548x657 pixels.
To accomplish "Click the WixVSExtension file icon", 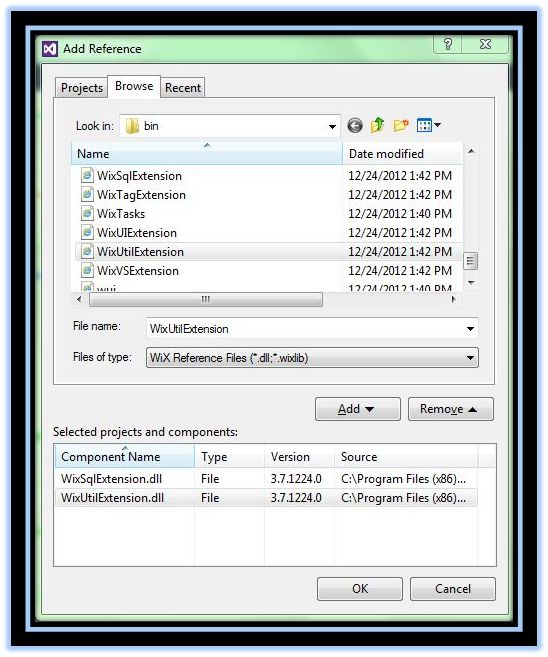I will 87,270.
